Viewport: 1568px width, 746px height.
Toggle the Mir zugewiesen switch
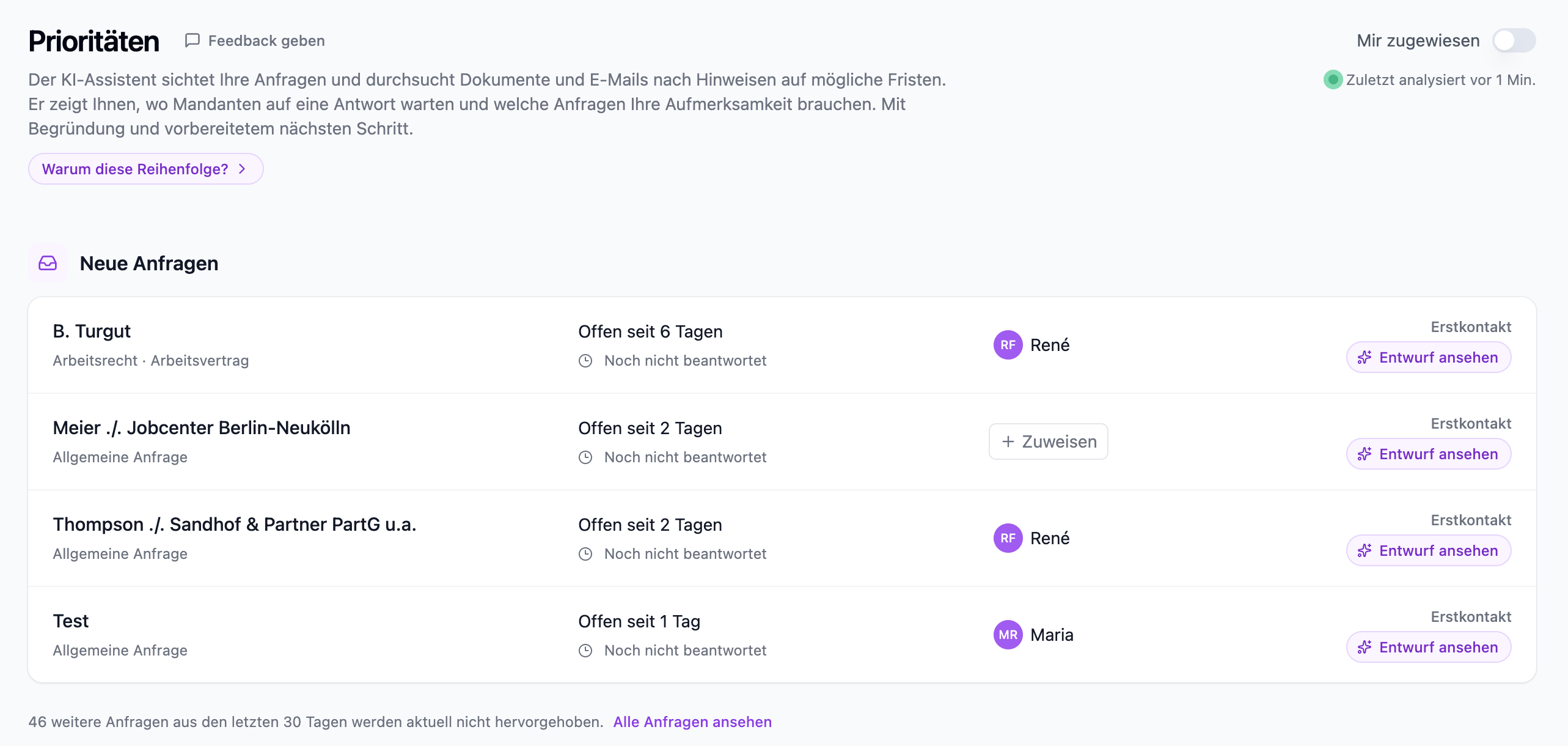1514,41
